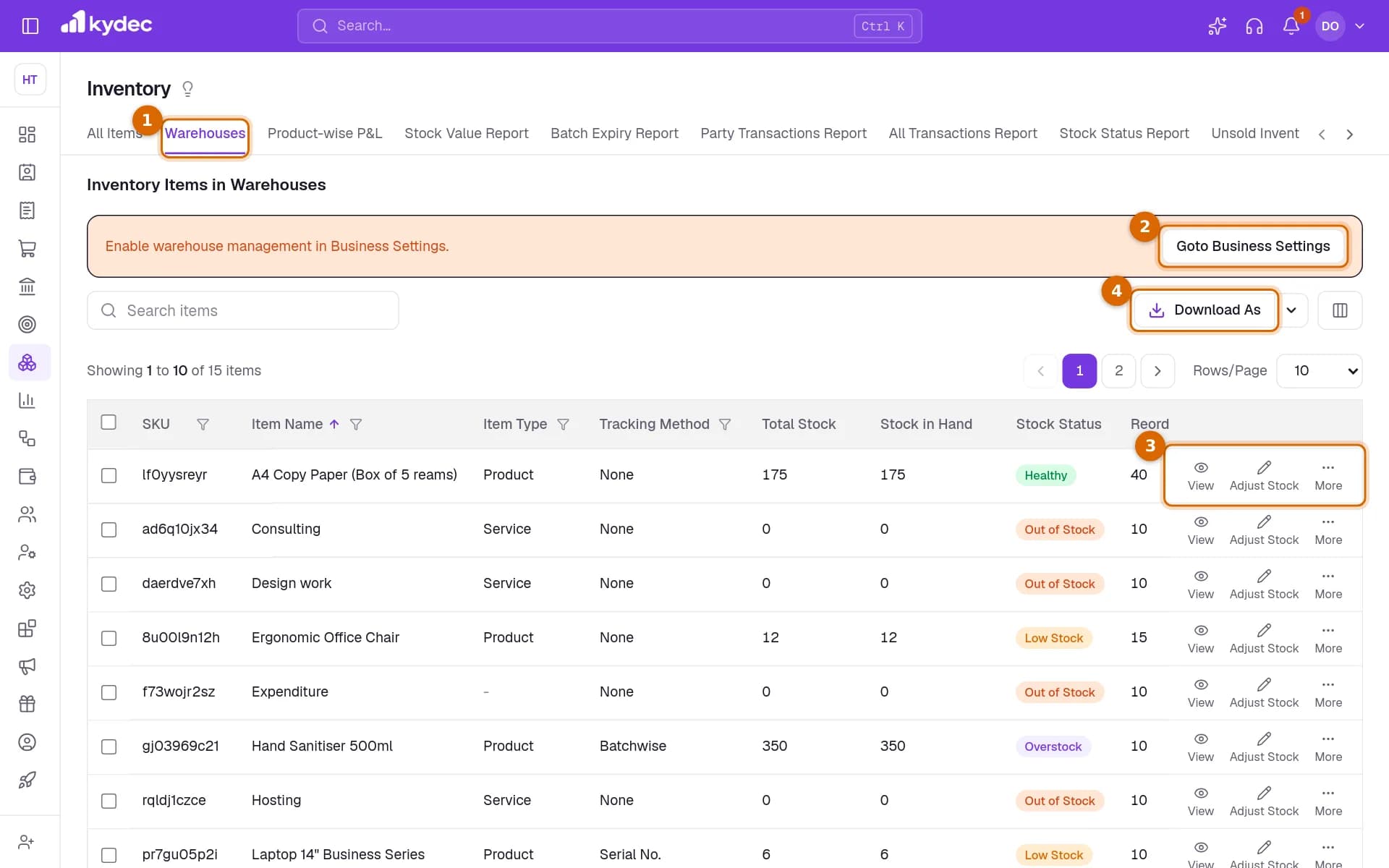
Task: Switch to the Product-wise P&L tab
Action: [x=325, y=133]
